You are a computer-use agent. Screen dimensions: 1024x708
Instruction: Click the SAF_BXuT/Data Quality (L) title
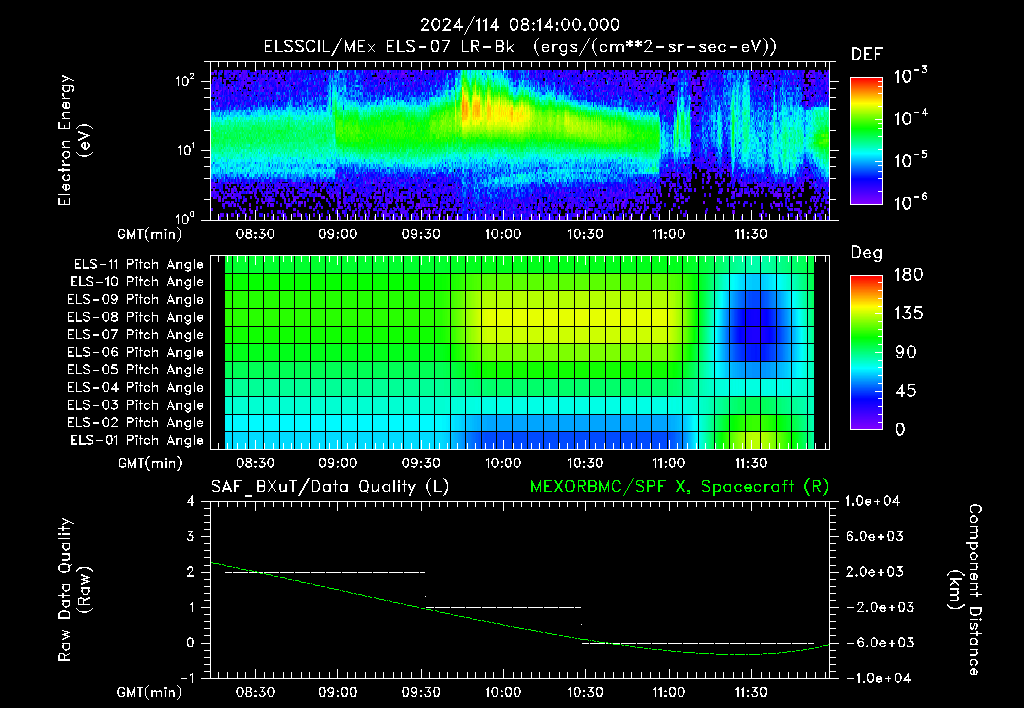tap(330, 487)
